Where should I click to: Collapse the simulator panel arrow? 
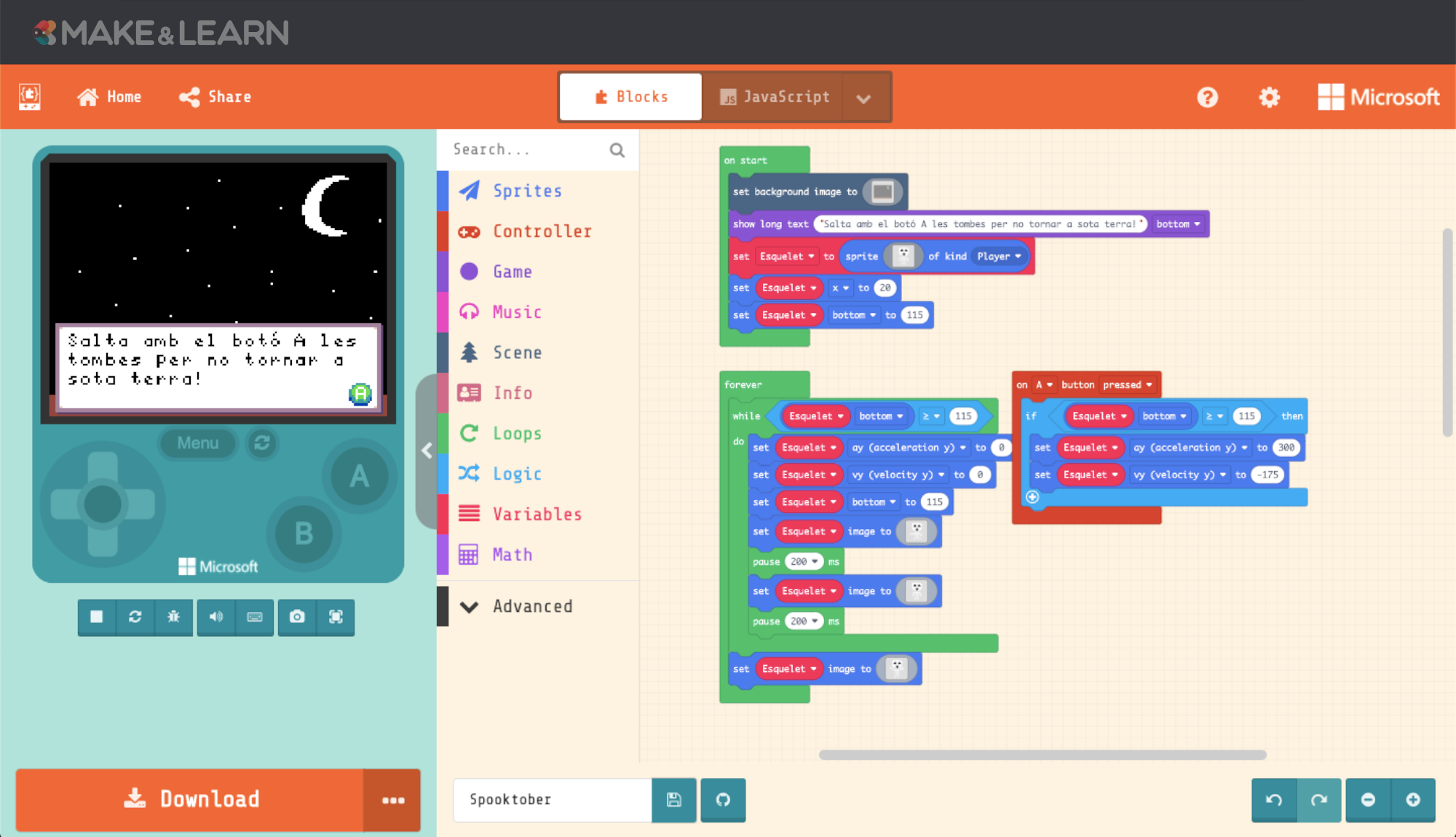427,451
